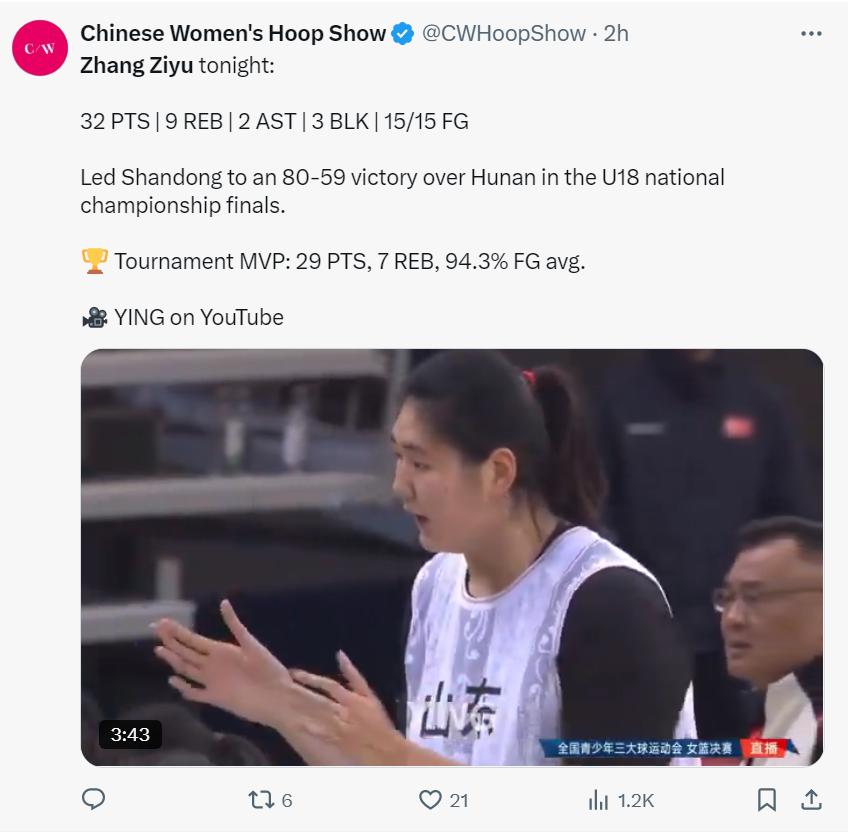Click the like count number 21
This screenshot has width=848, height=832.
click(x=459, y=801)
